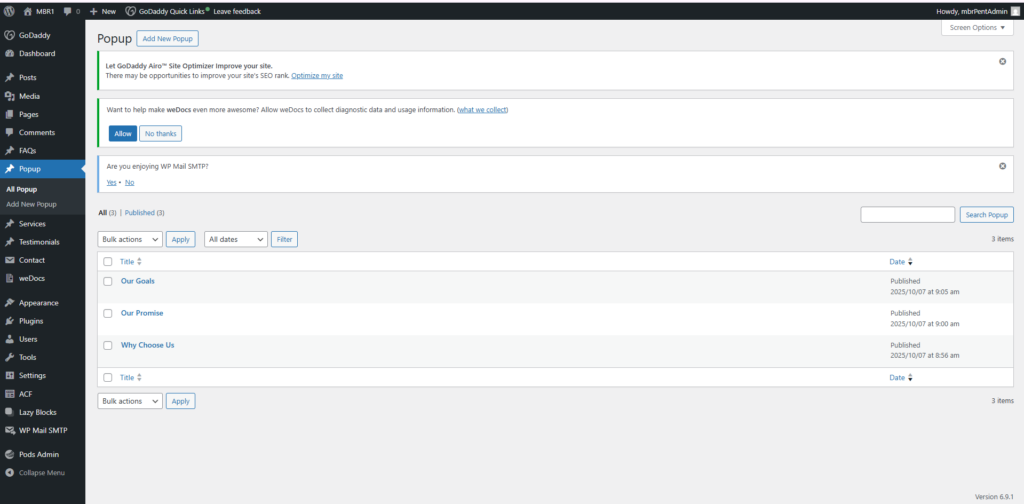The height and width of the screenshot is (504, 1024).
Task: Open Add New Popup in sidebar submenu
Action: click(31, 204)
